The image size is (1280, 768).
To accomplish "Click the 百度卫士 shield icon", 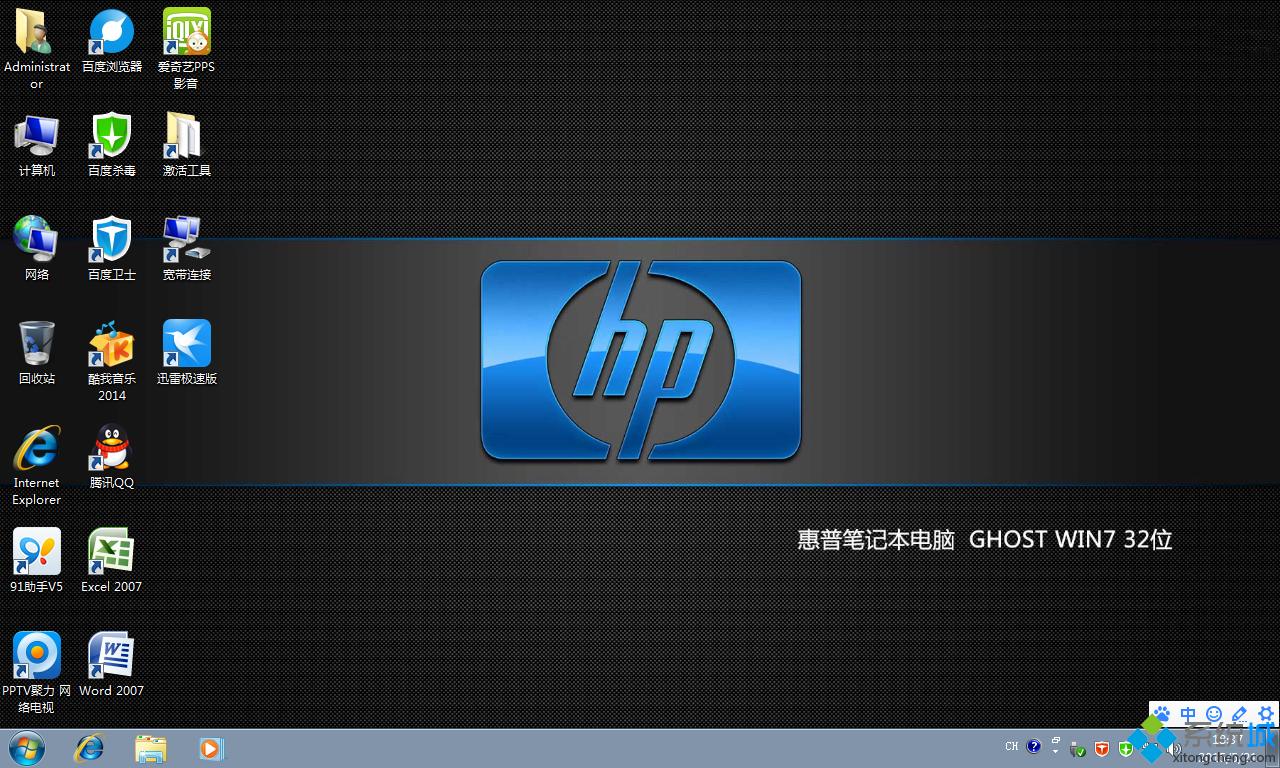I will click(112, 240).
